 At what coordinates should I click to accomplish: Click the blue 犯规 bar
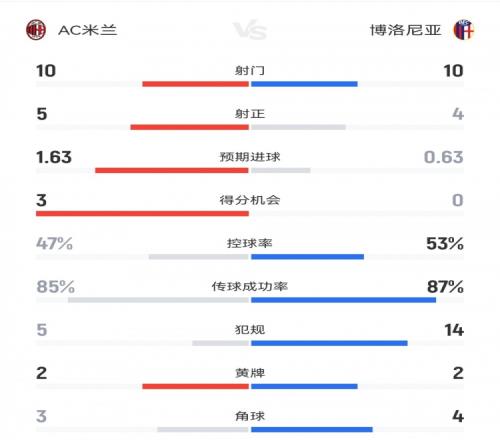coord(329,343)
